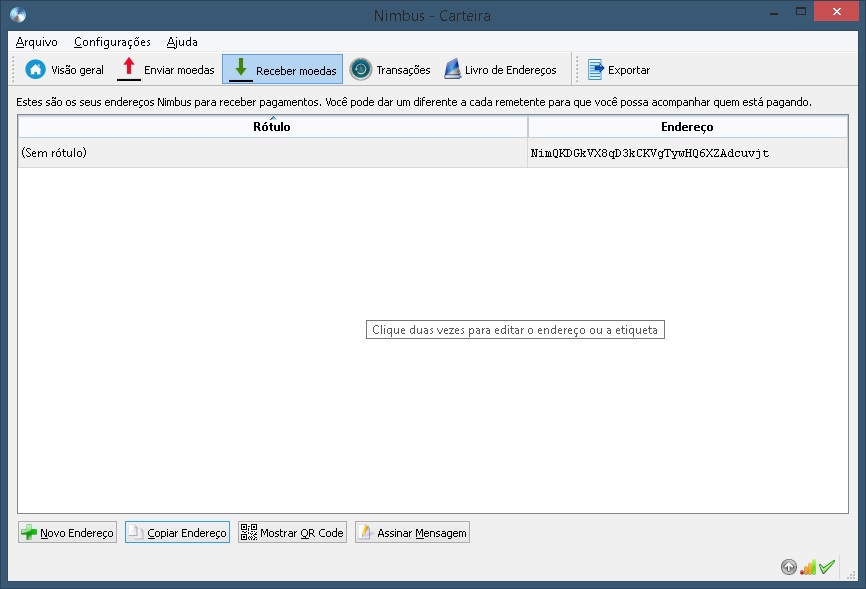This screenshot has width=866, height=589.
Task: Click the connection signal bars status icon
Action: pos(807,567)
